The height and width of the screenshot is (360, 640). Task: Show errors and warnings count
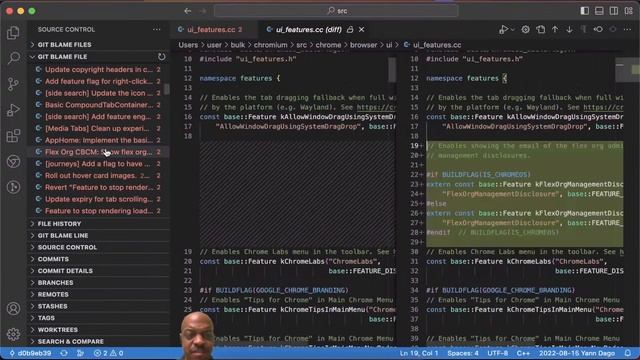pos(108,353)
